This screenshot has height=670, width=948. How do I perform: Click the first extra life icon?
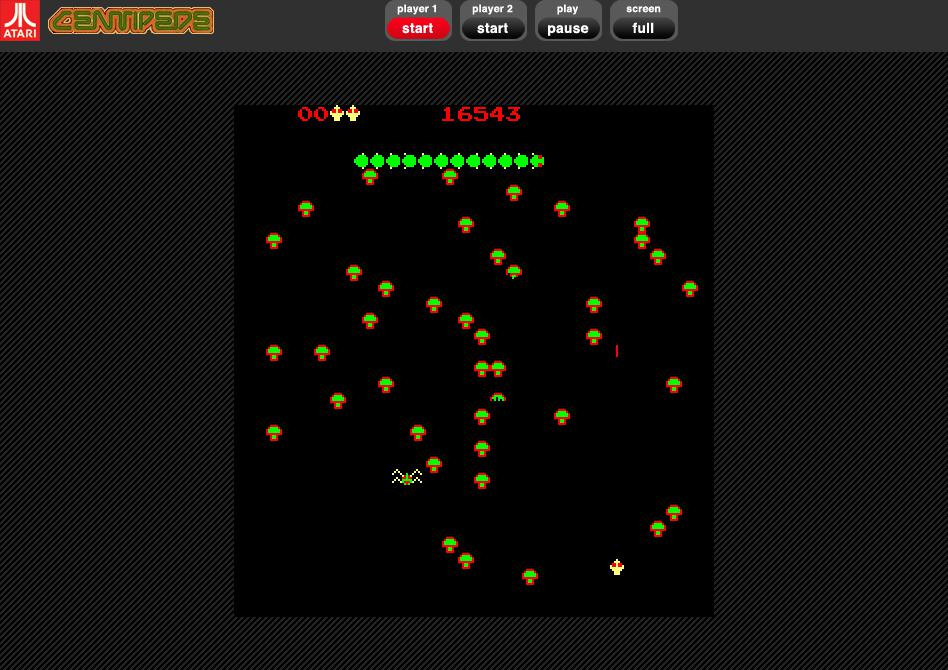coord(337,113)
